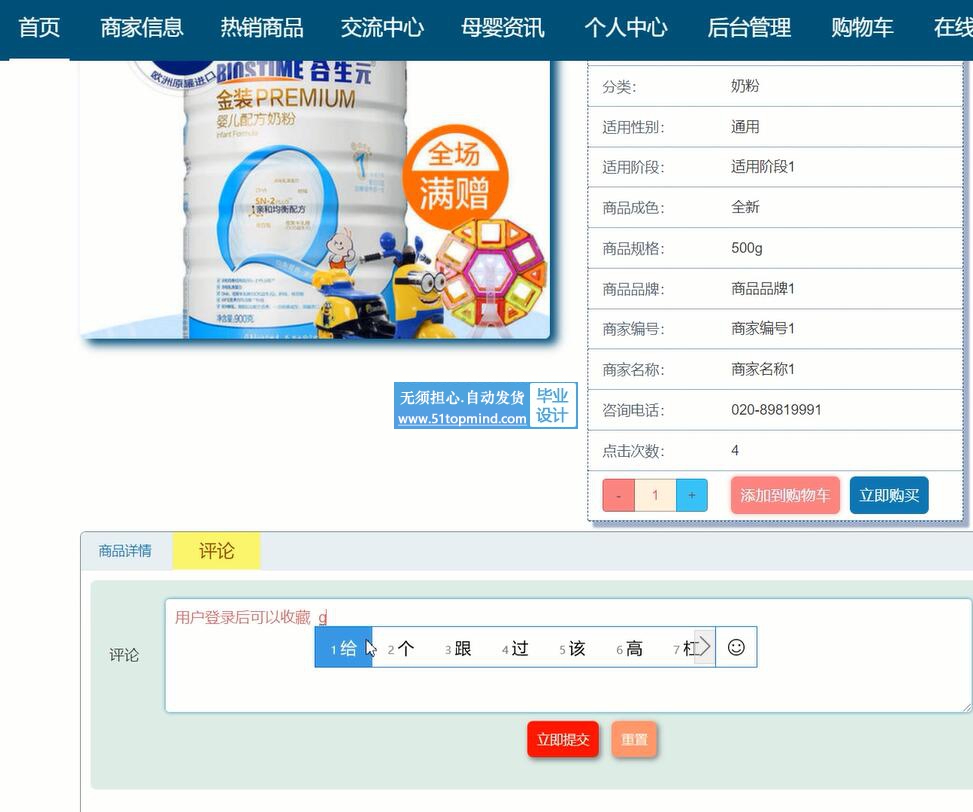Click the 适用阶段1 value

point(763,167)
